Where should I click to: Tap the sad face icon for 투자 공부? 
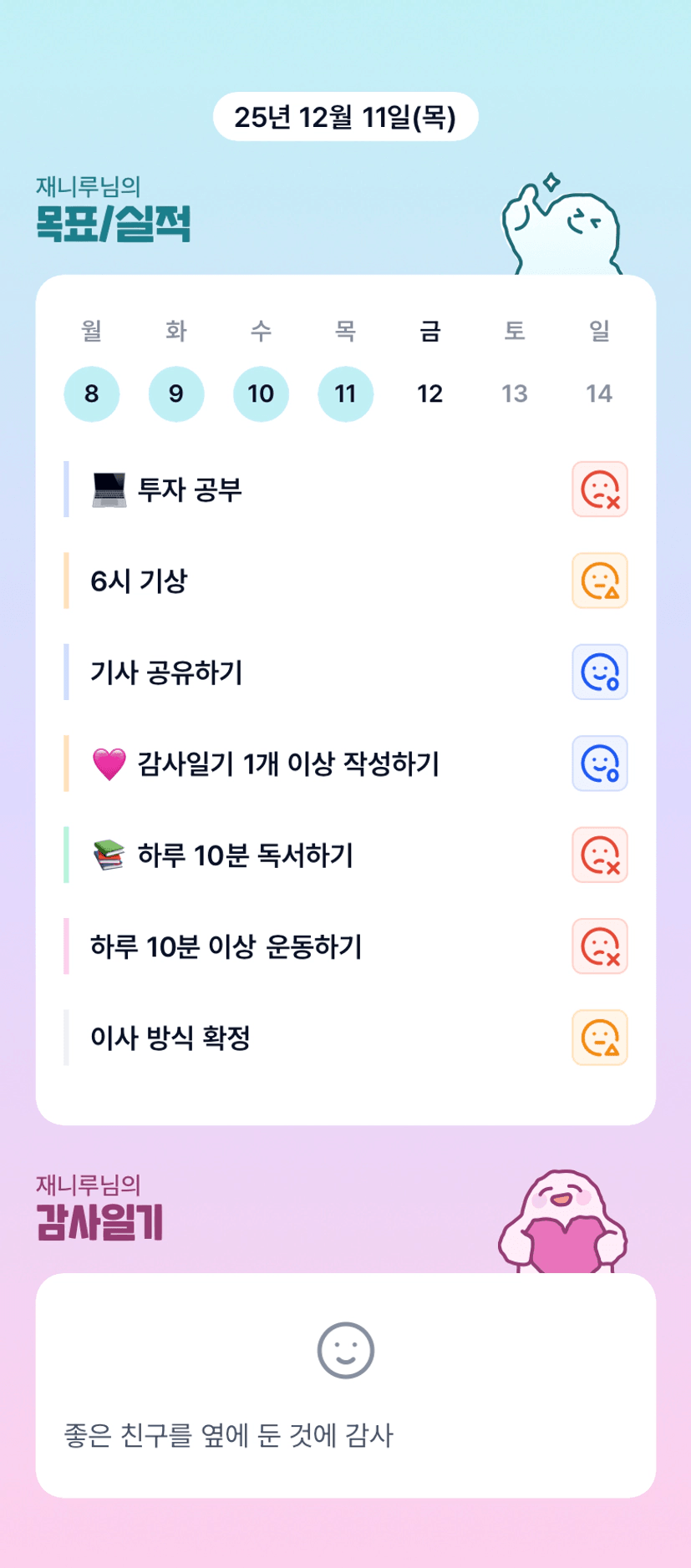tap(599, 490)
